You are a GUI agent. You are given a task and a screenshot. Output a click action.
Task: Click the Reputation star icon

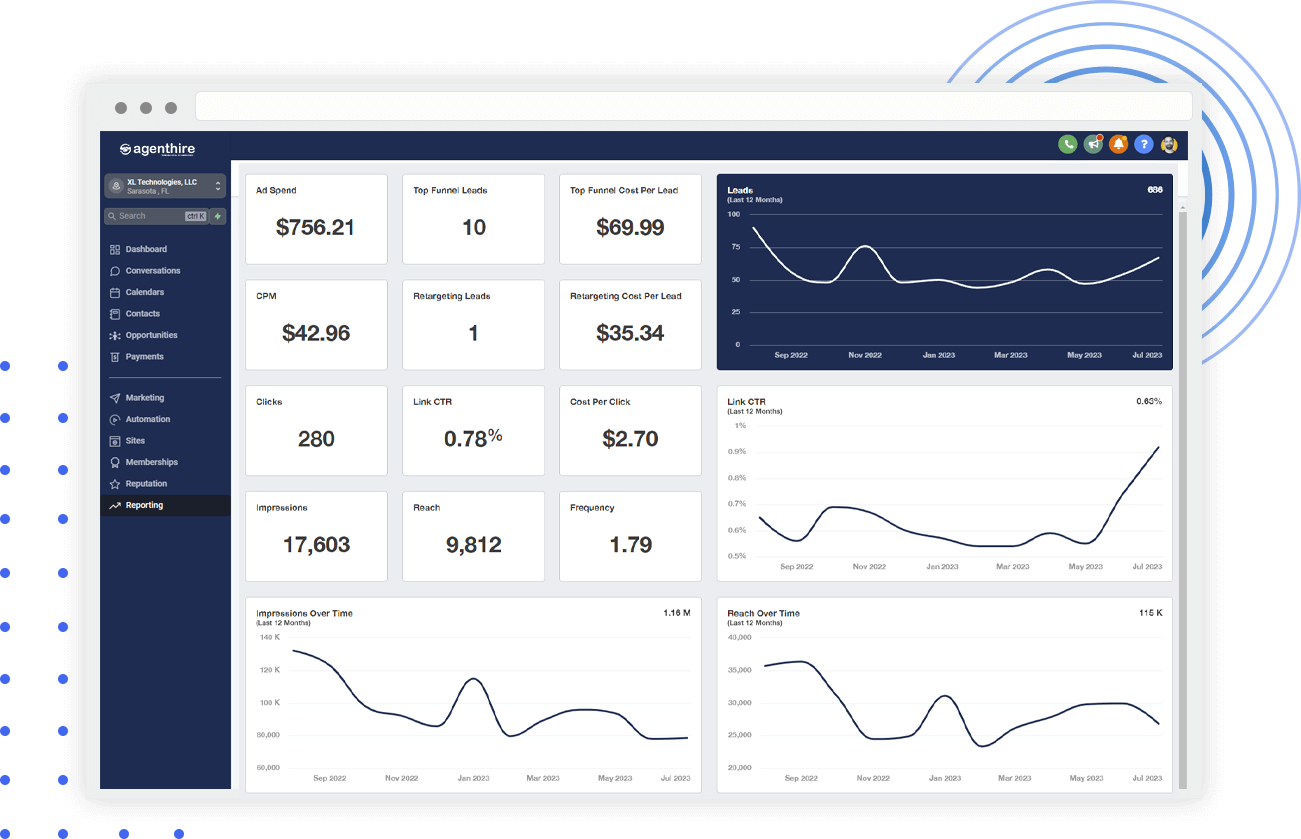[x=115, y=484]
